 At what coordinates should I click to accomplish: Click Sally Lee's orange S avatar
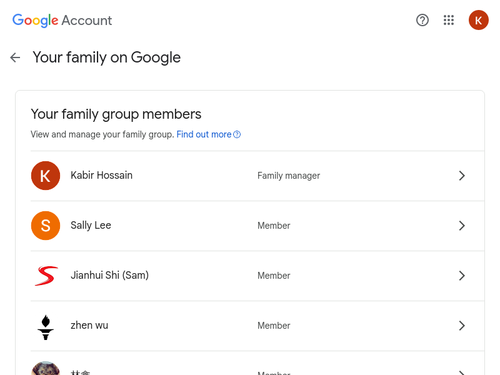45,226
